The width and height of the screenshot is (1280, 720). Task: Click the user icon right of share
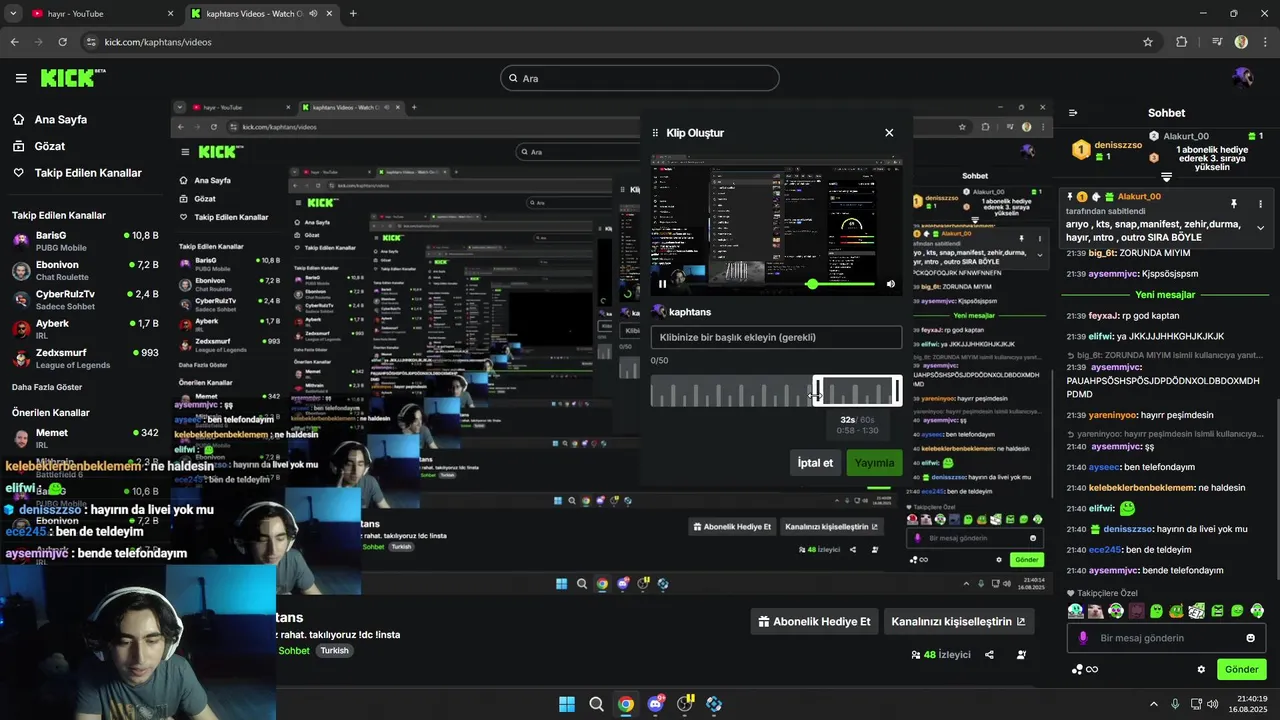pos(1021,655)
